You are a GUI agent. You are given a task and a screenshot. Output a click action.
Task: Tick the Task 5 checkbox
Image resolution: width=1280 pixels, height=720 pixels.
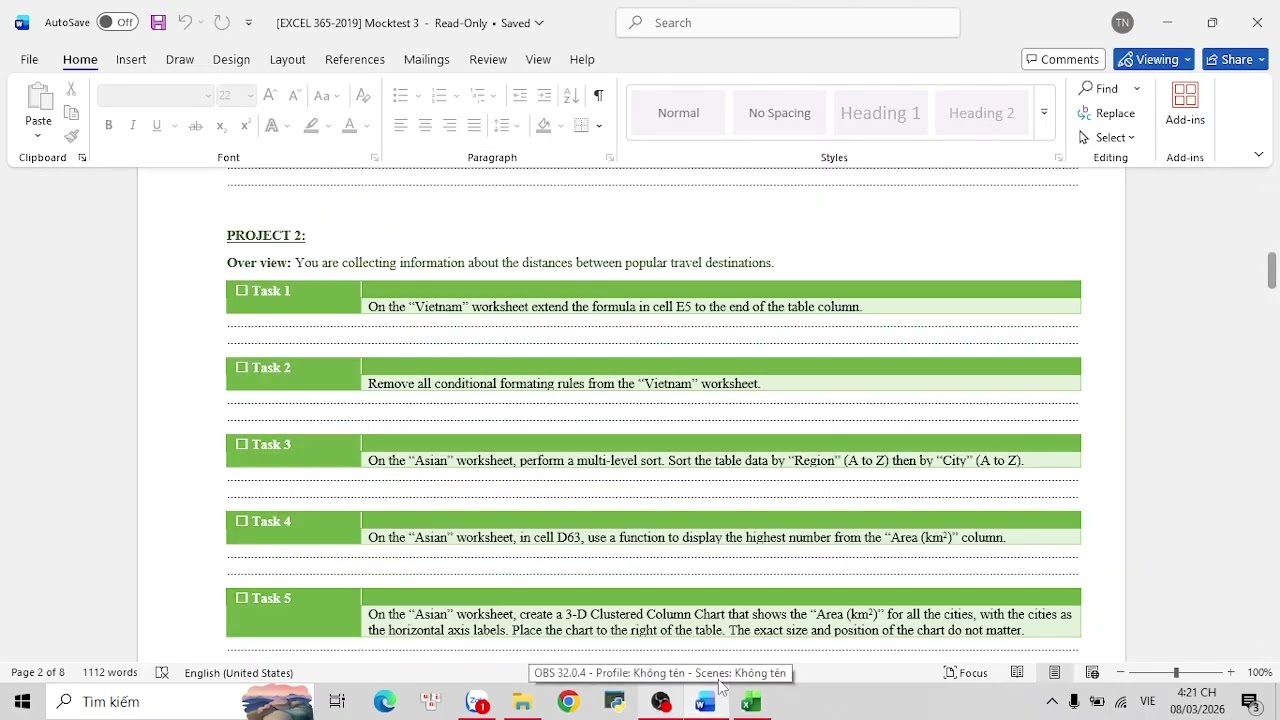[x=242, y=598]
